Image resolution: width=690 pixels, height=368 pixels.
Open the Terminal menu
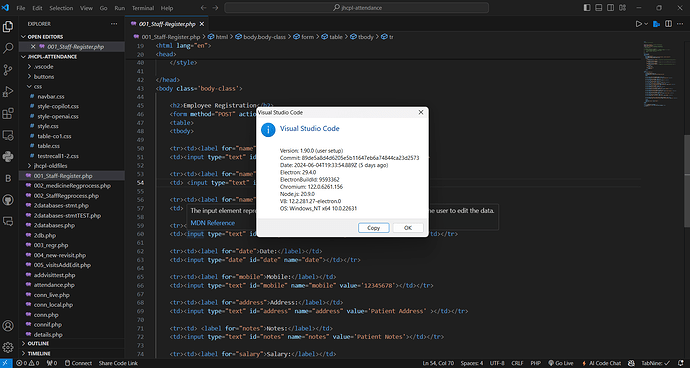[x=143, y=8]
